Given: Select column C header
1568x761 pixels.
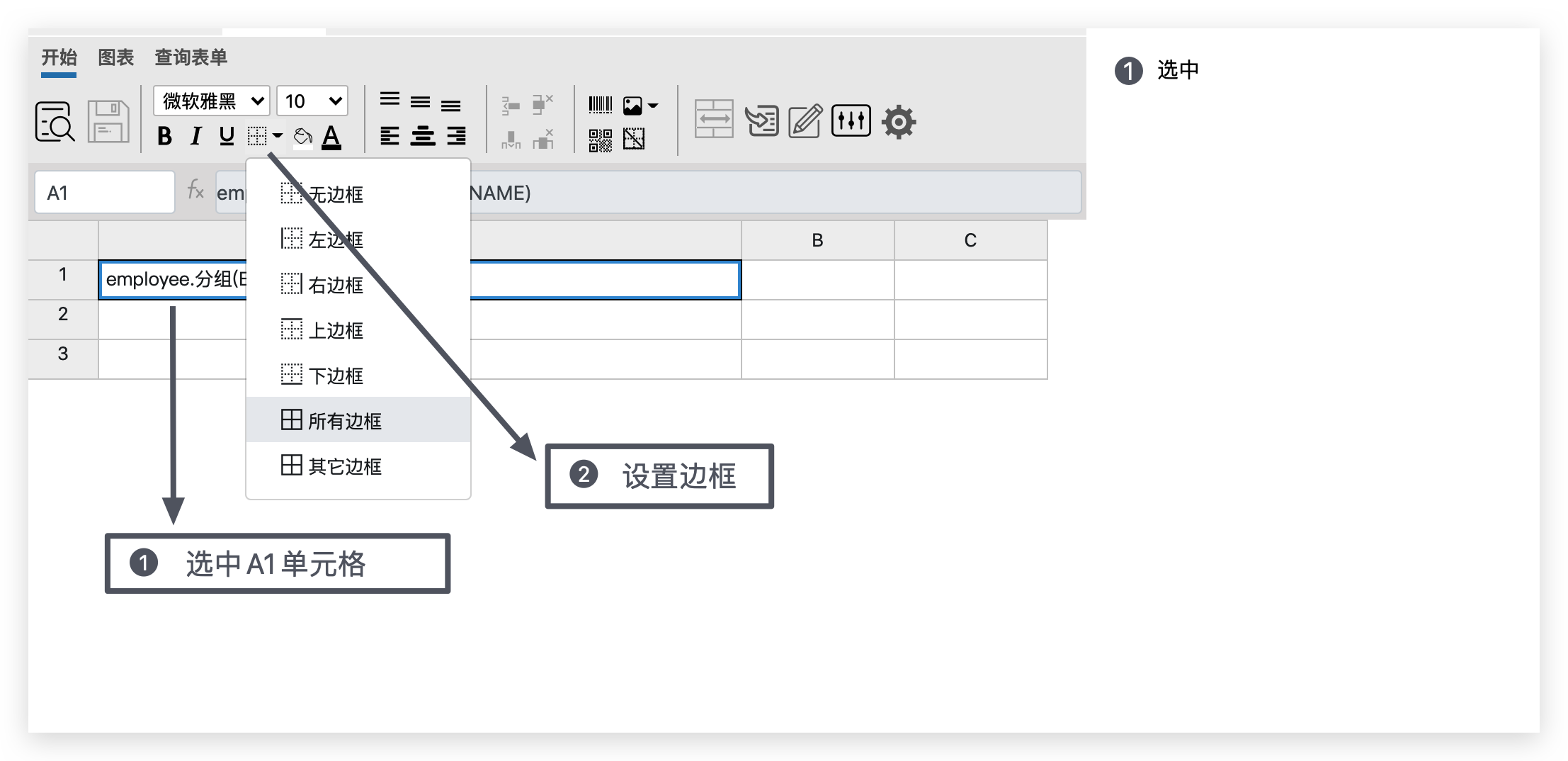Looking at the screenshot, I should click(x=971, y=240).
